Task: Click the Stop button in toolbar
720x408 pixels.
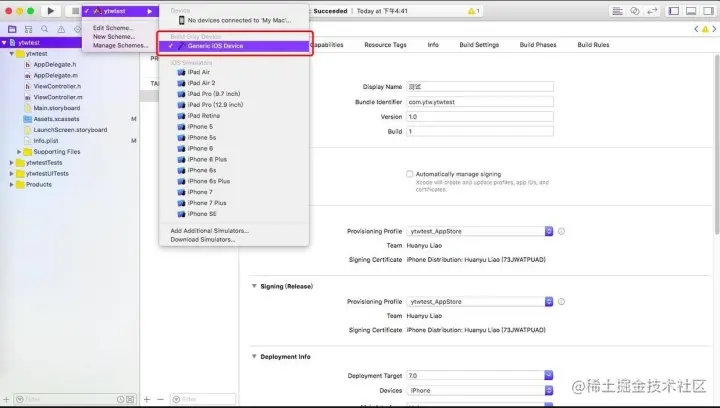Action: click(75, 11)
